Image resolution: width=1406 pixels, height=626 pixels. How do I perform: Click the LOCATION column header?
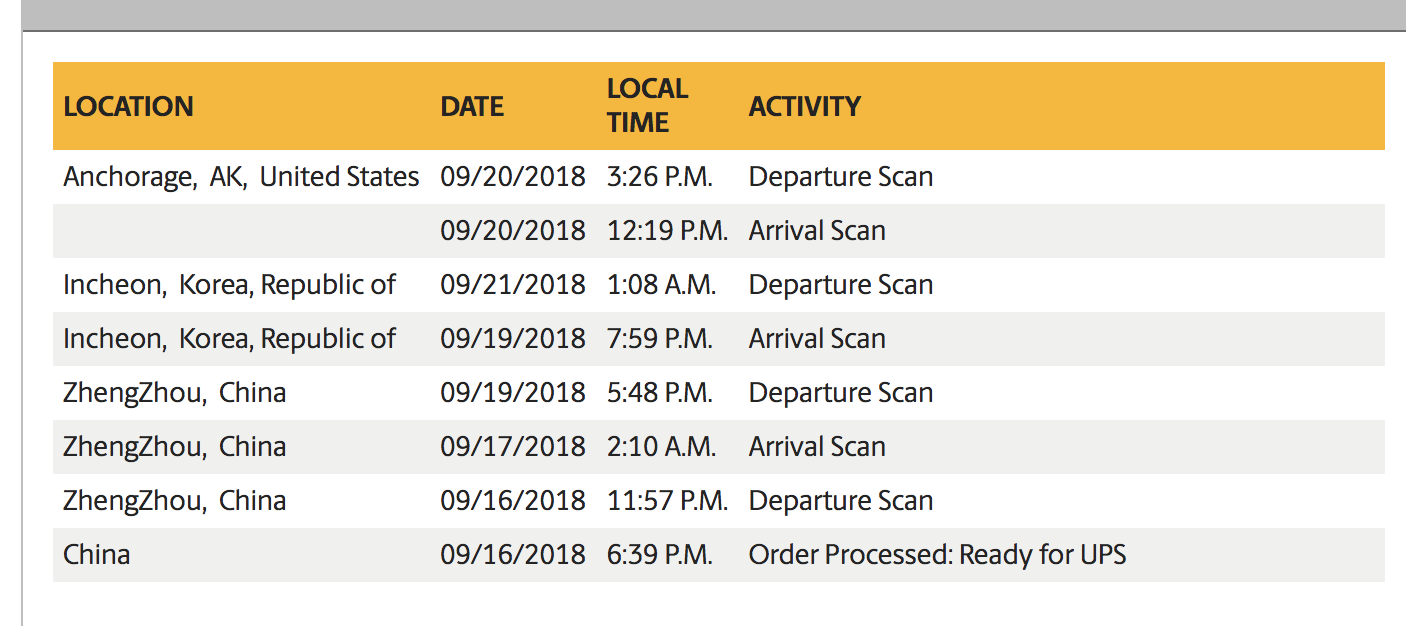[x=128, y=106]
